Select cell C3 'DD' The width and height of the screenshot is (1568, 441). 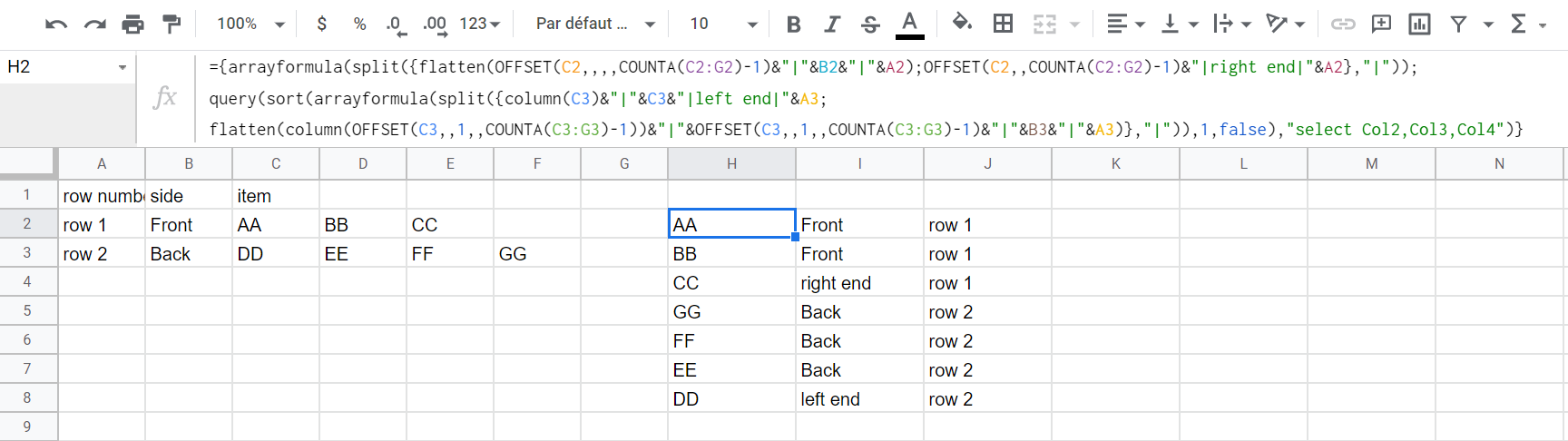click(276, 254)
